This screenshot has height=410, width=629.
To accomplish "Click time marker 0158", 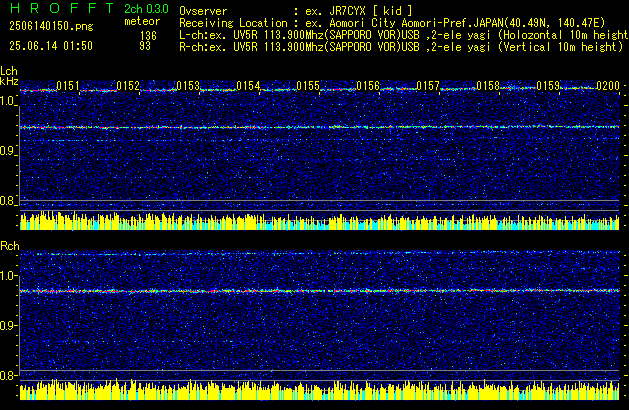I will click(488, 85).
